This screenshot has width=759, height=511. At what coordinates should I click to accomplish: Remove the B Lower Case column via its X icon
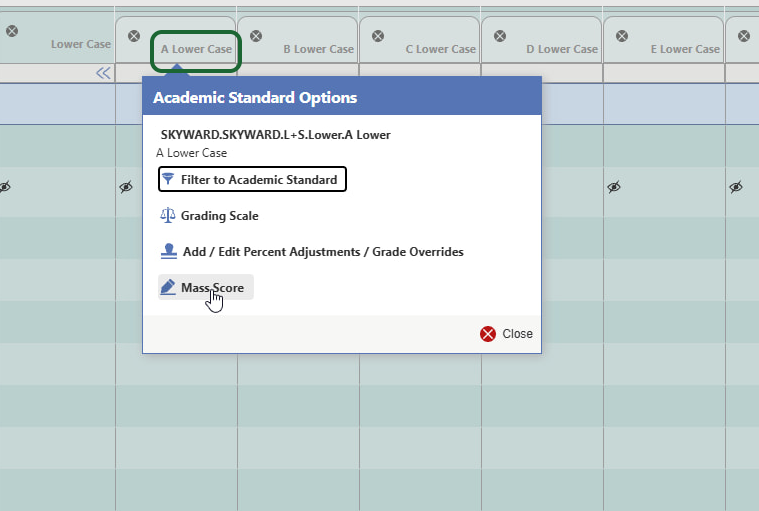(x=256, y=36)
